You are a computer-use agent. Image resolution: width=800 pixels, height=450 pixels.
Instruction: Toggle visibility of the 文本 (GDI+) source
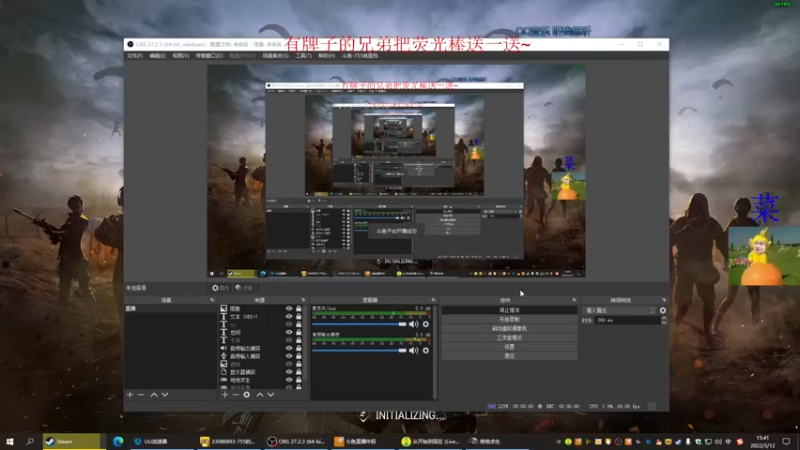pyautogui.click(x=289, y=316)
